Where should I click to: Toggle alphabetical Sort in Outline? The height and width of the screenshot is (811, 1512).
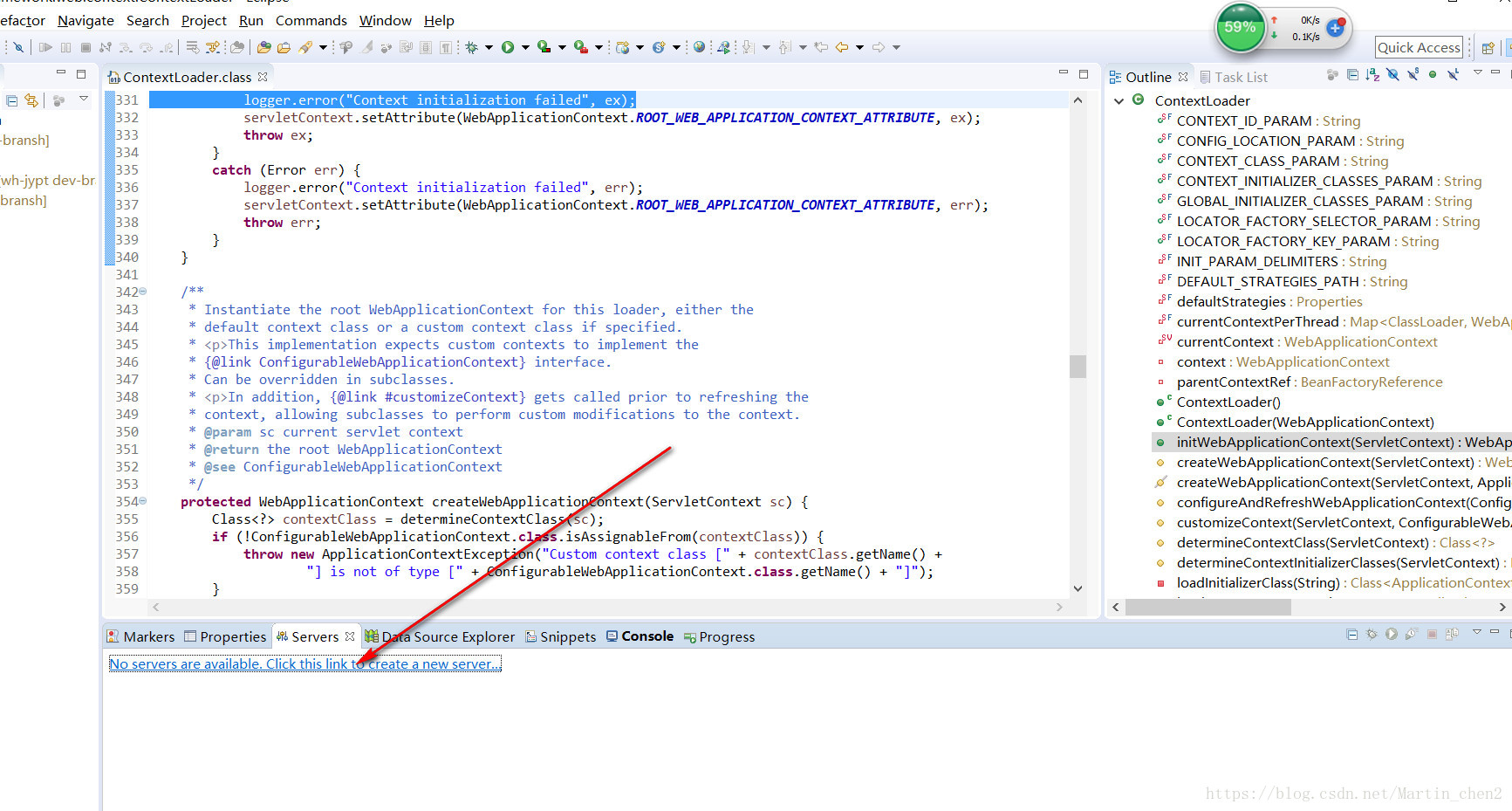(1372, 75)
